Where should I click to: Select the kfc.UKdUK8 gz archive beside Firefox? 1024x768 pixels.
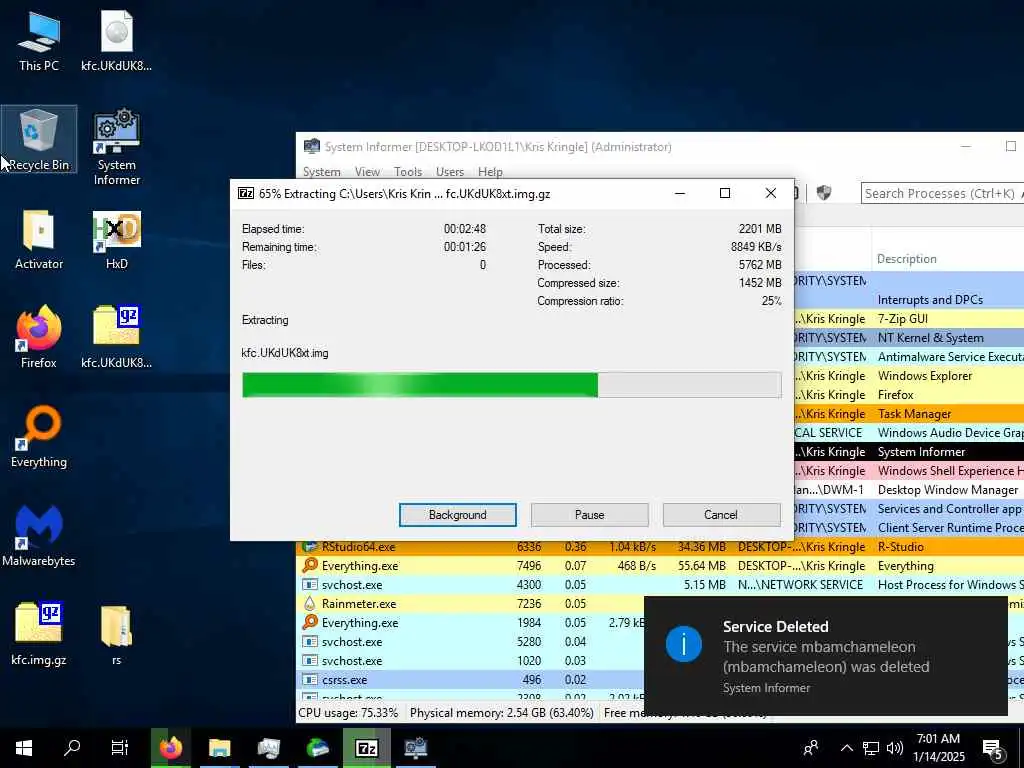[116, 338]
